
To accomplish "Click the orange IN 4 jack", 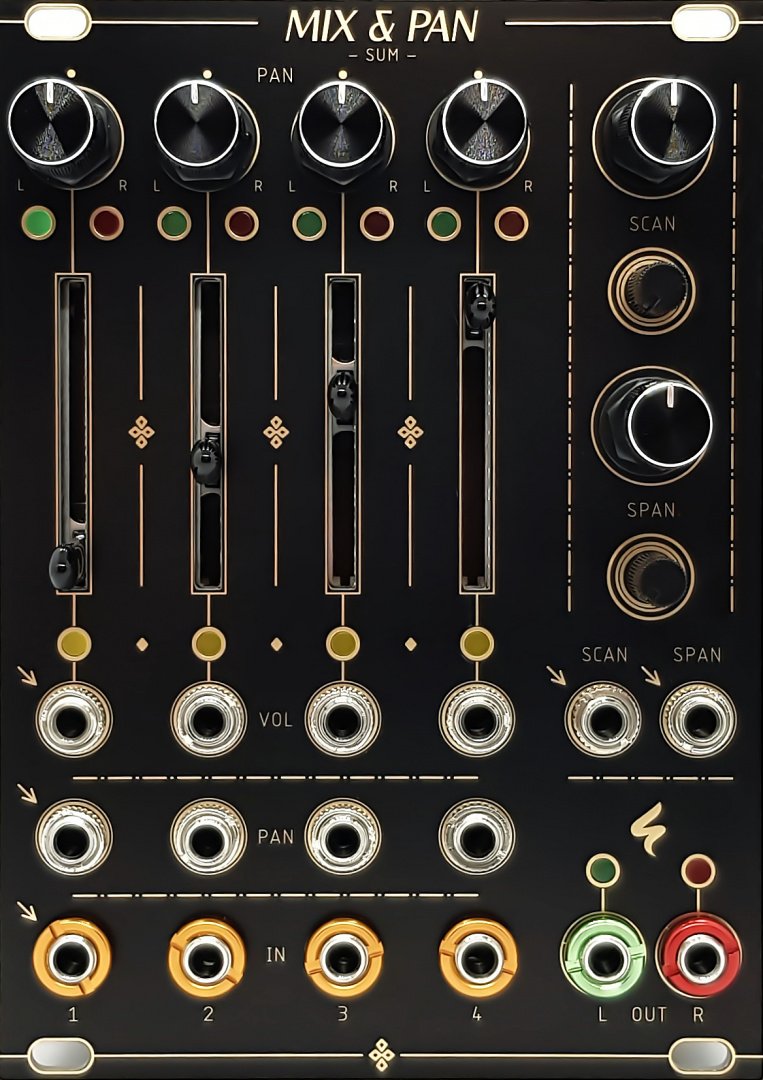I will [x=479, y=957].
